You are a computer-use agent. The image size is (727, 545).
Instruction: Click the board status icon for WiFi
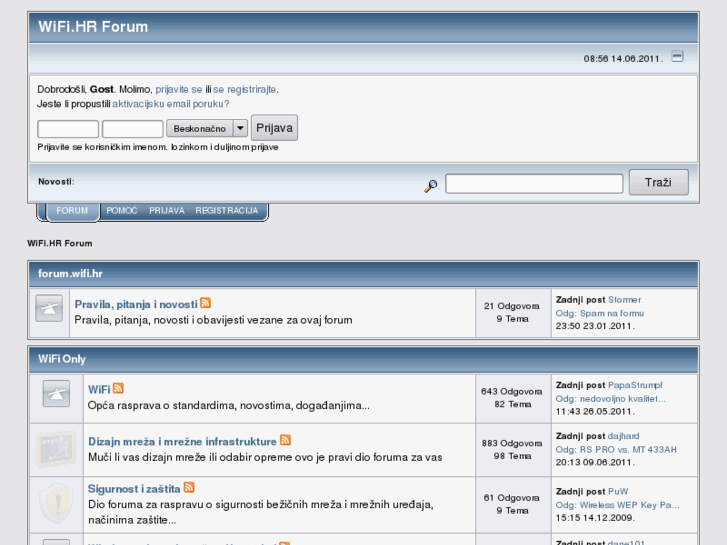(56, 394)
